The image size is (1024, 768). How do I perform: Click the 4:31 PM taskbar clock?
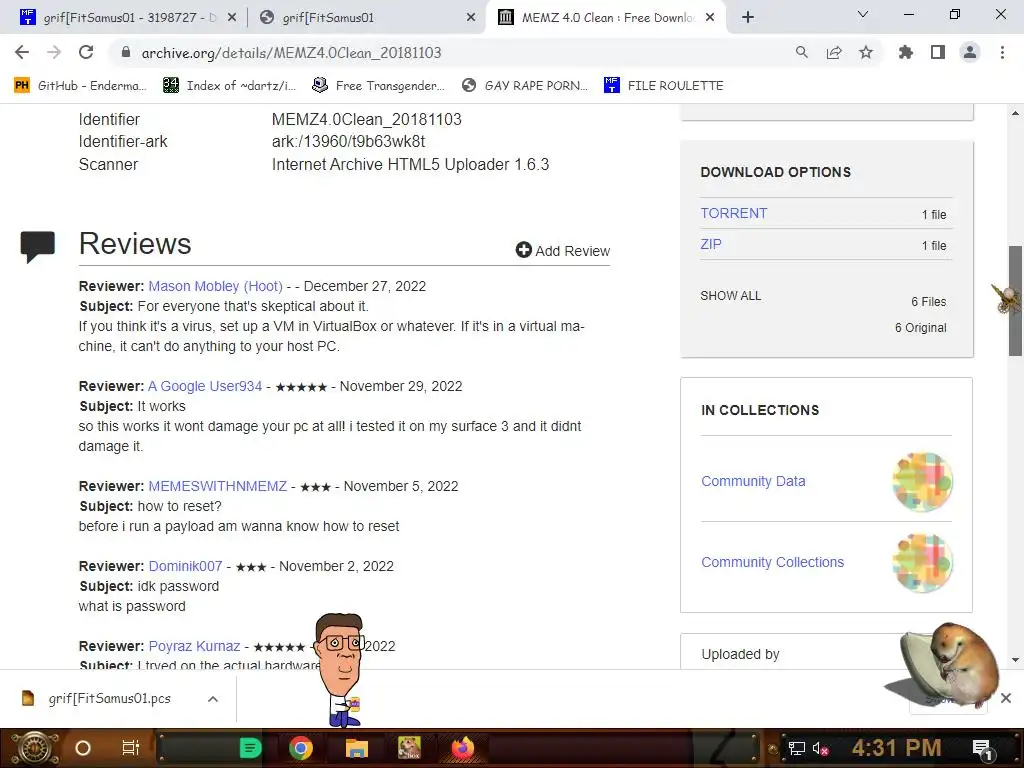[896, 748]
